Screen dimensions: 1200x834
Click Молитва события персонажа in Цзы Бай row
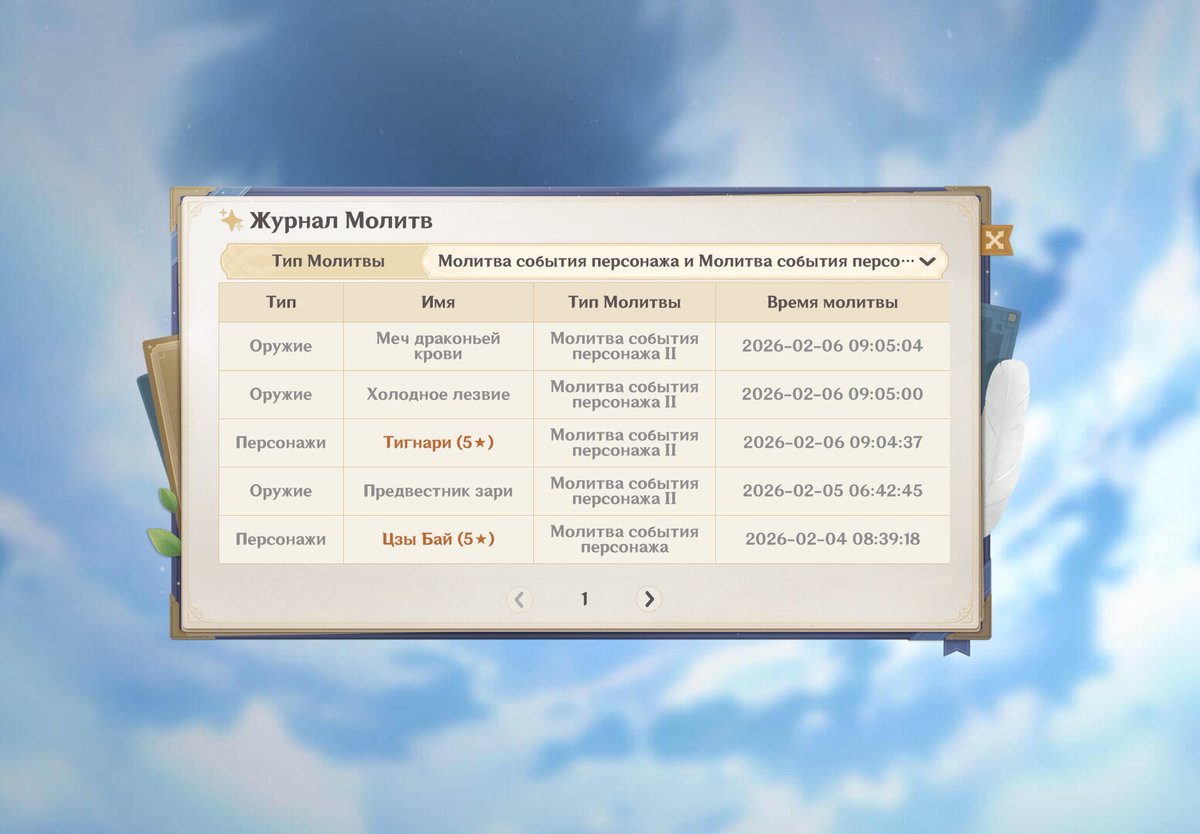click(624, 539)
